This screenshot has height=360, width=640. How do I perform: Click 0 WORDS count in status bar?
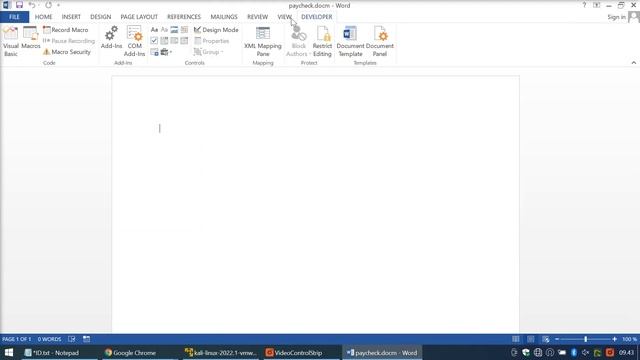[x=49, y=339]
